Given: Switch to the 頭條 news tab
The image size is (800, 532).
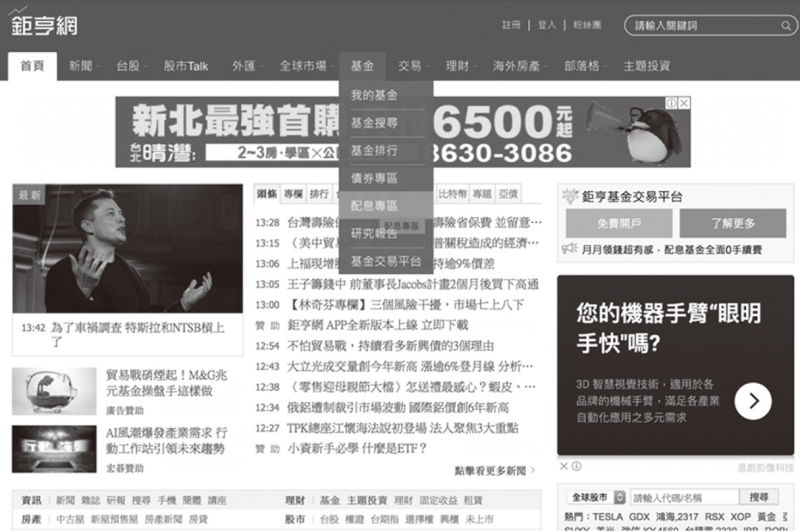Looking at the screenshot, I should coord(267,193).
